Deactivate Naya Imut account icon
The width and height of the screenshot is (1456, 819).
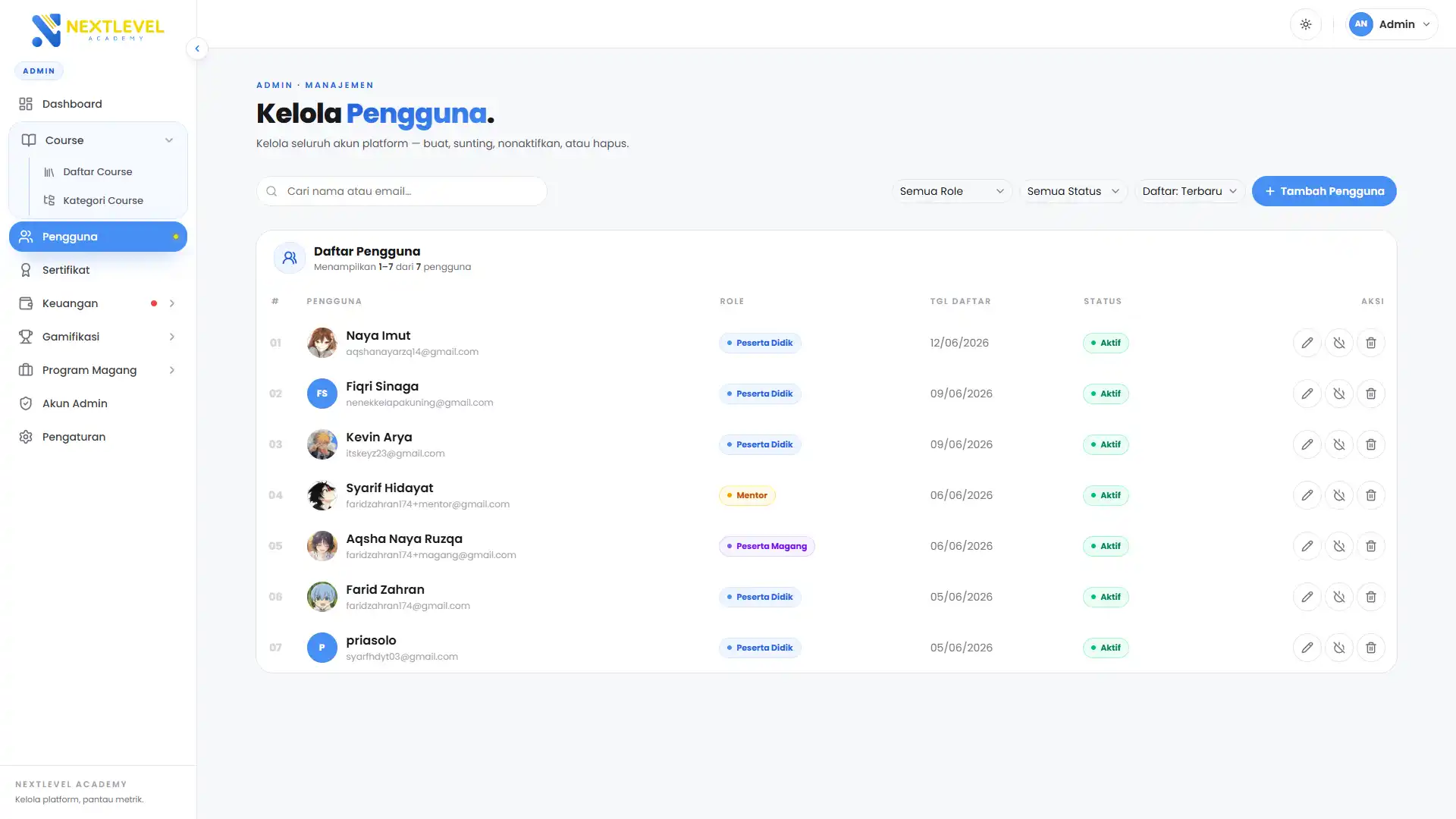(x=1338, y=343)
